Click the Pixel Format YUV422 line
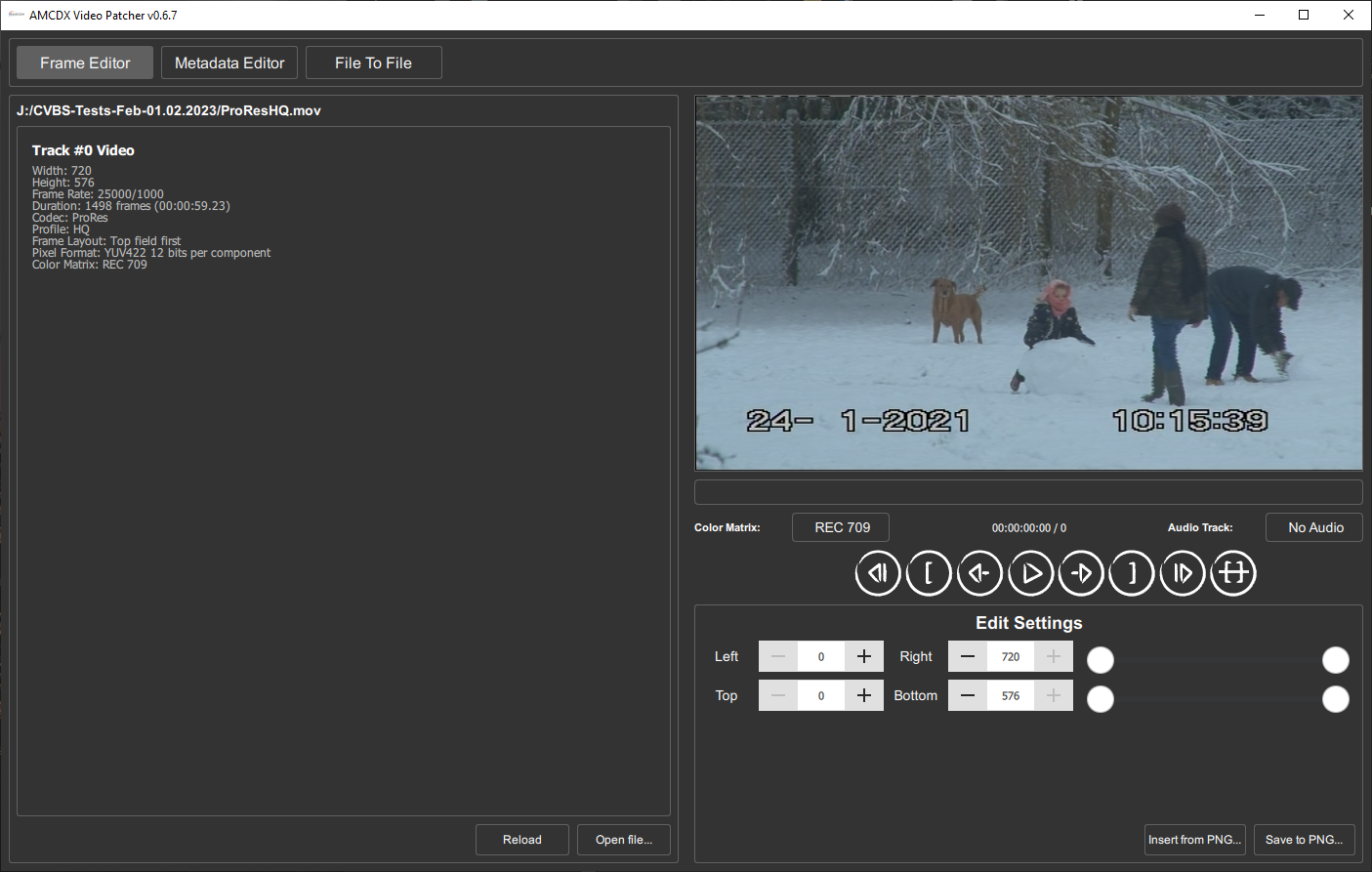The height and width of the screenshot is (872, 1372). tap(151, 253)
